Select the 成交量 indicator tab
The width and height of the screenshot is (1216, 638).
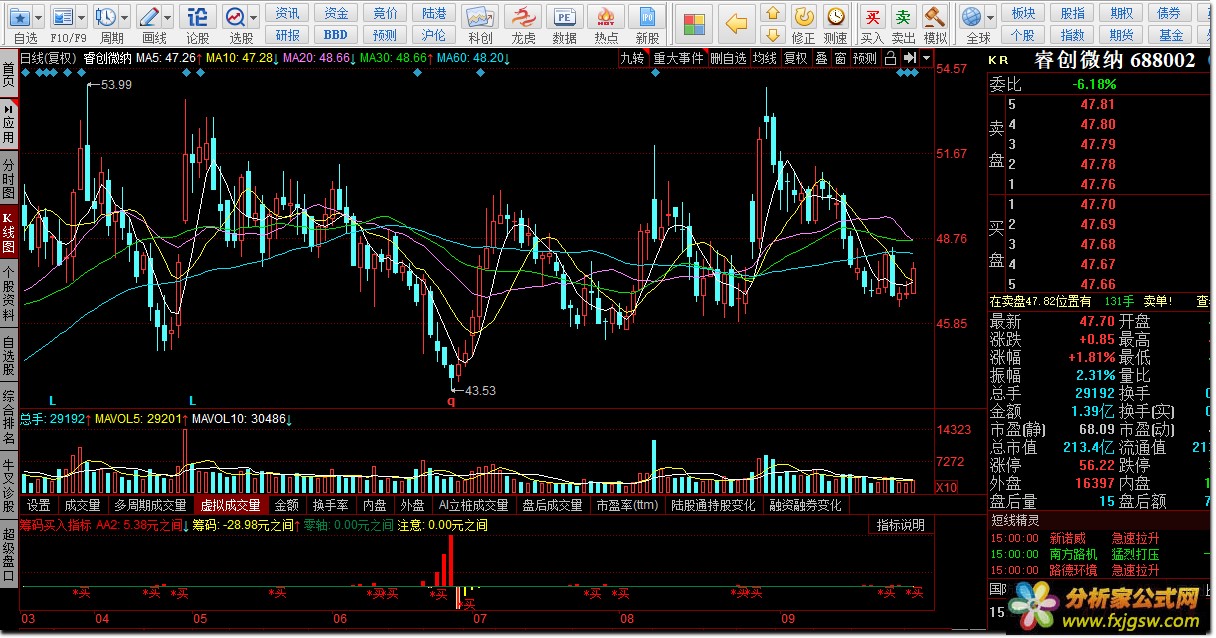[x=82, y=506]
